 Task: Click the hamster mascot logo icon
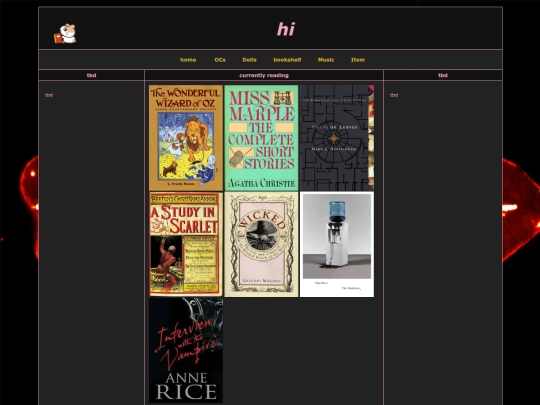[x=65, y=33]
